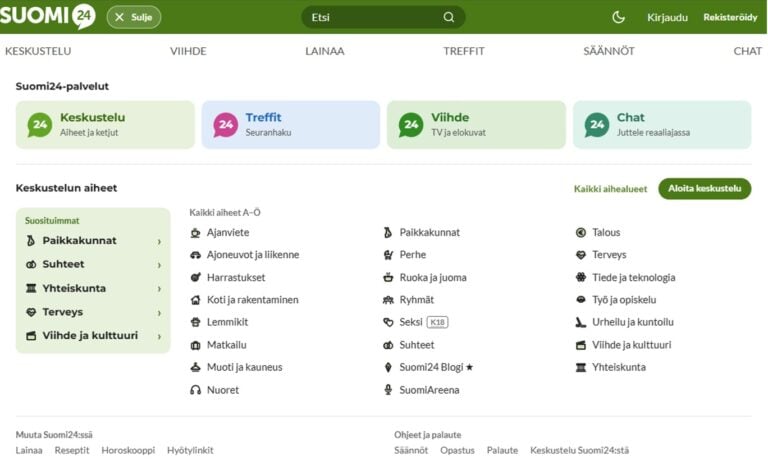768x460 pixels.
Task: Click the Matkailu suitcase icon
Action: [195, 345]
